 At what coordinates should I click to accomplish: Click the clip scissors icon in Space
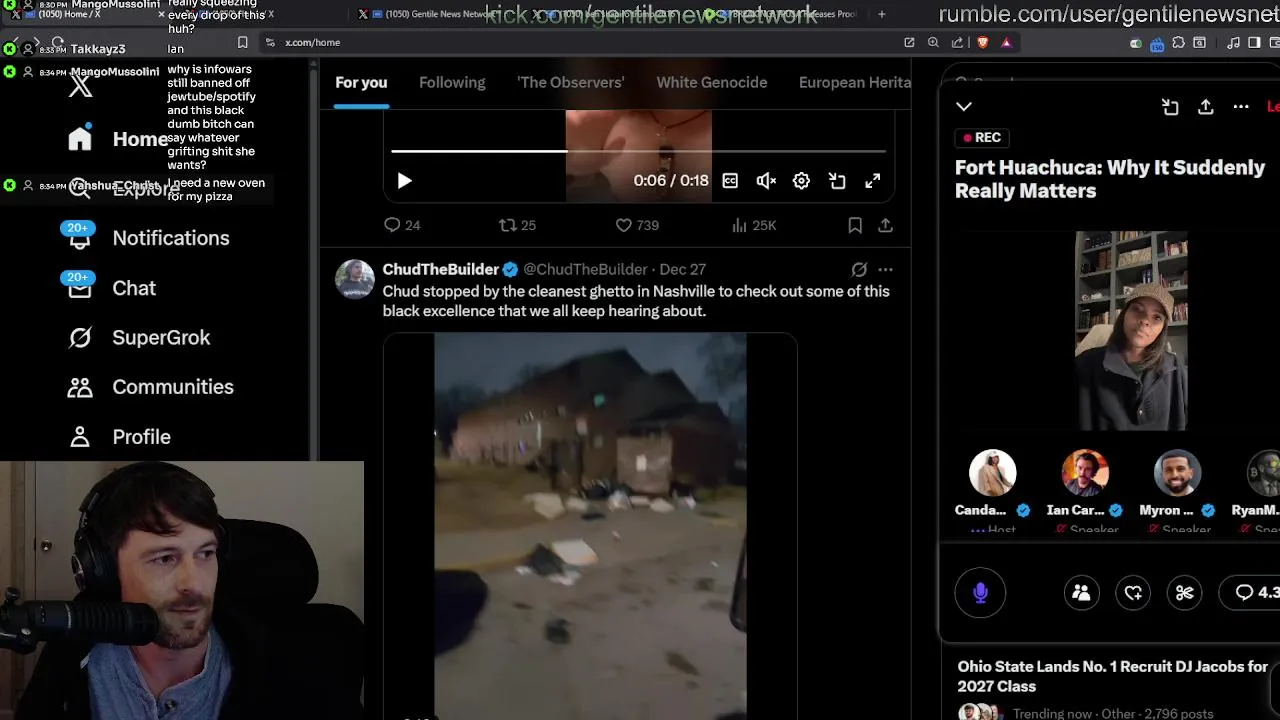click(1185, 593)
